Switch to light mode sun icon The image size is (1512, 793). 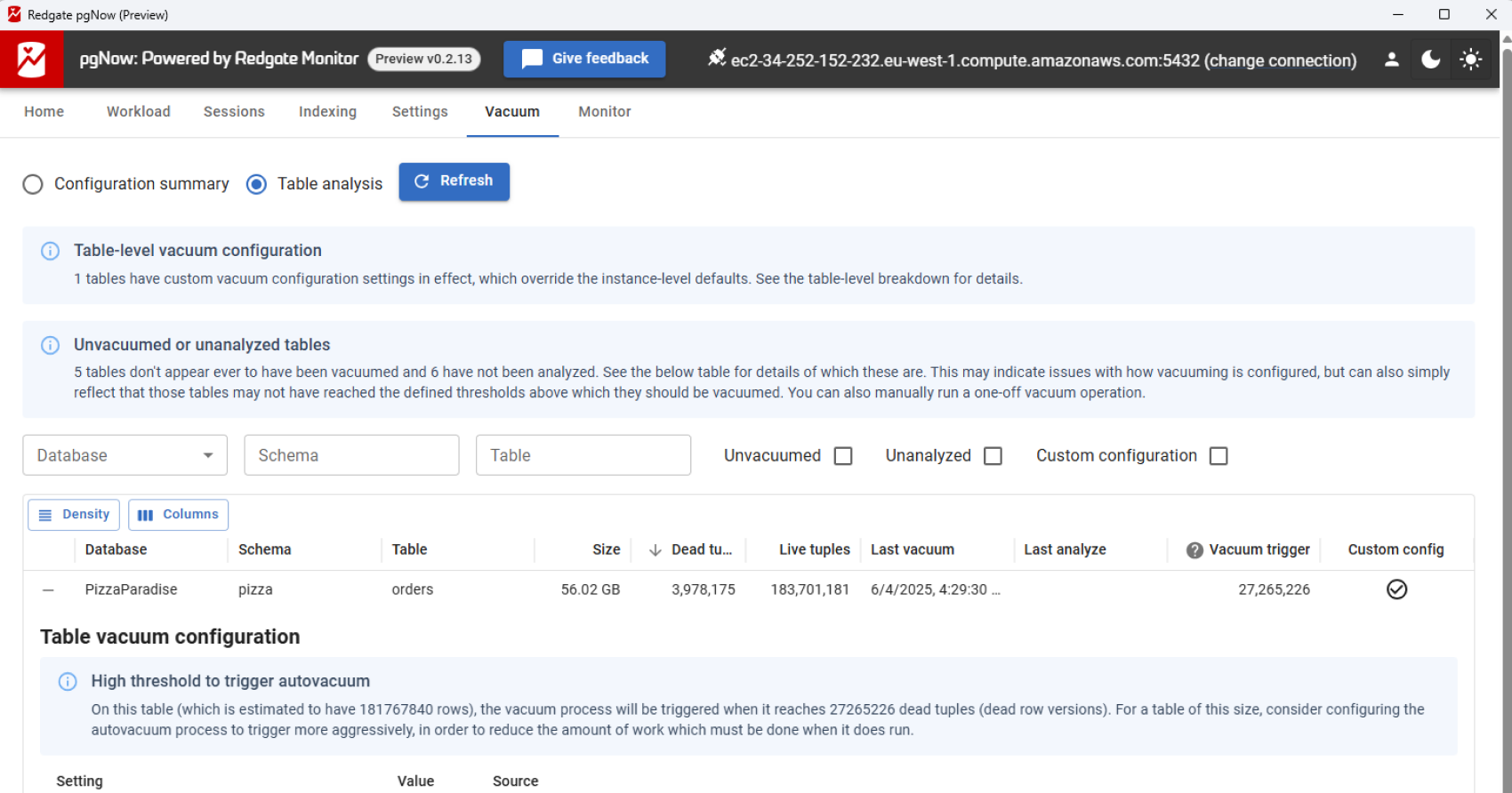[x=1471, y=60]
